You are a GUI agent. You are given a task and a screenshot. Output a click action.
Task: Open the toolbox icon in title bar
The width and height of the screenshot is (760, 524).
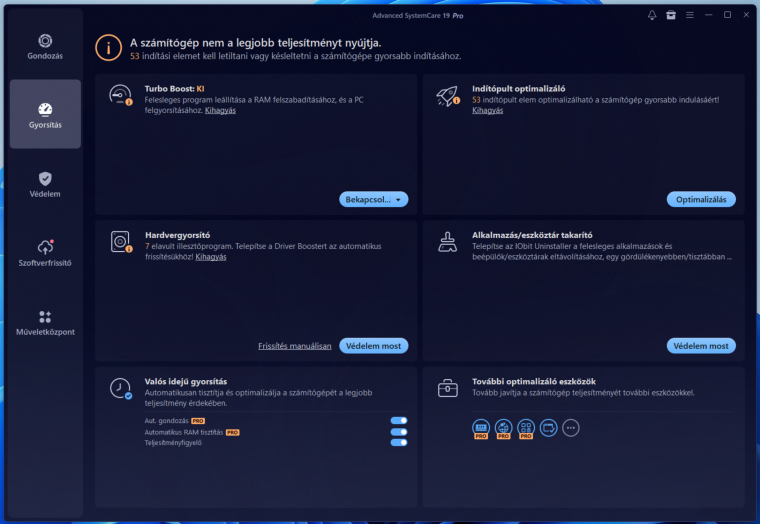[671, 15]
